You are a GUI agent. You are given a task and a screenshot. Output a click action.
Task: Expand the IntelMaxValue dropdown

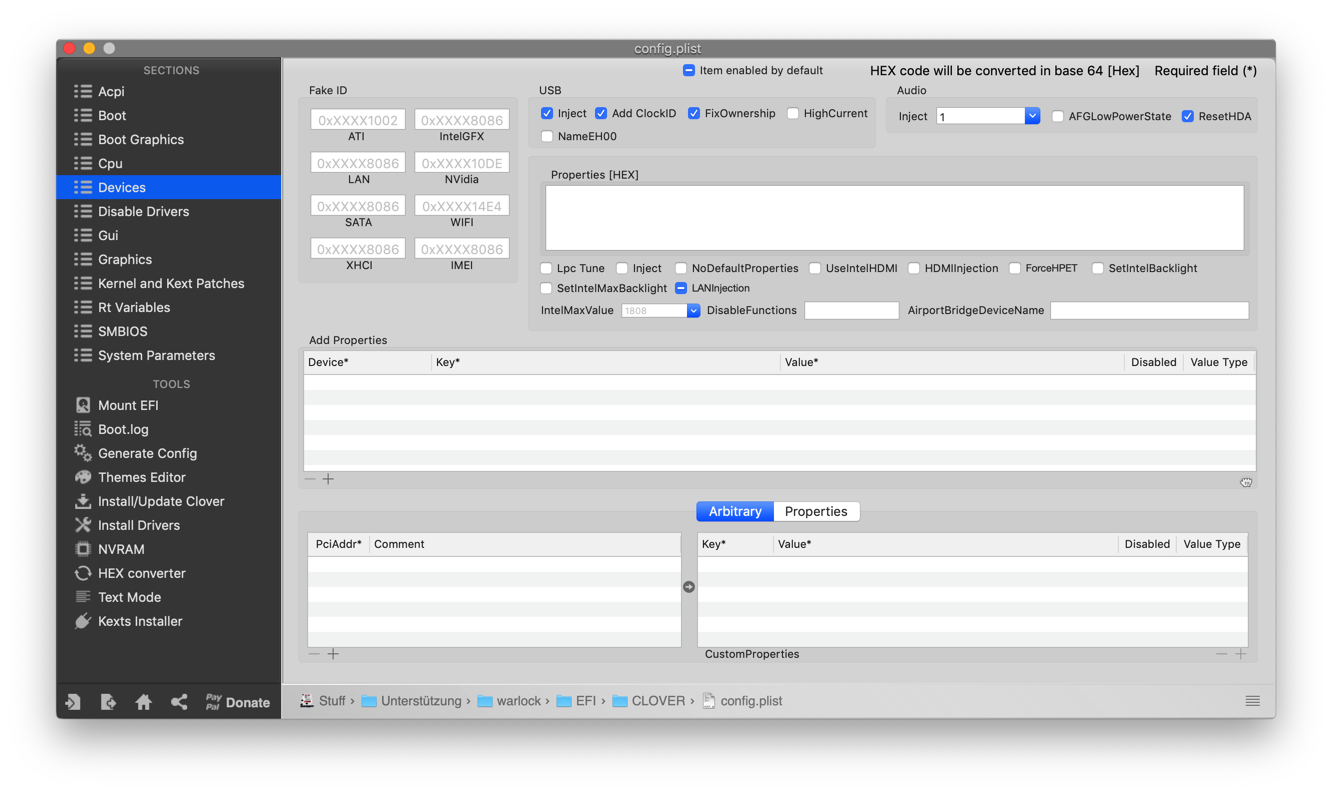pos(693,311)
